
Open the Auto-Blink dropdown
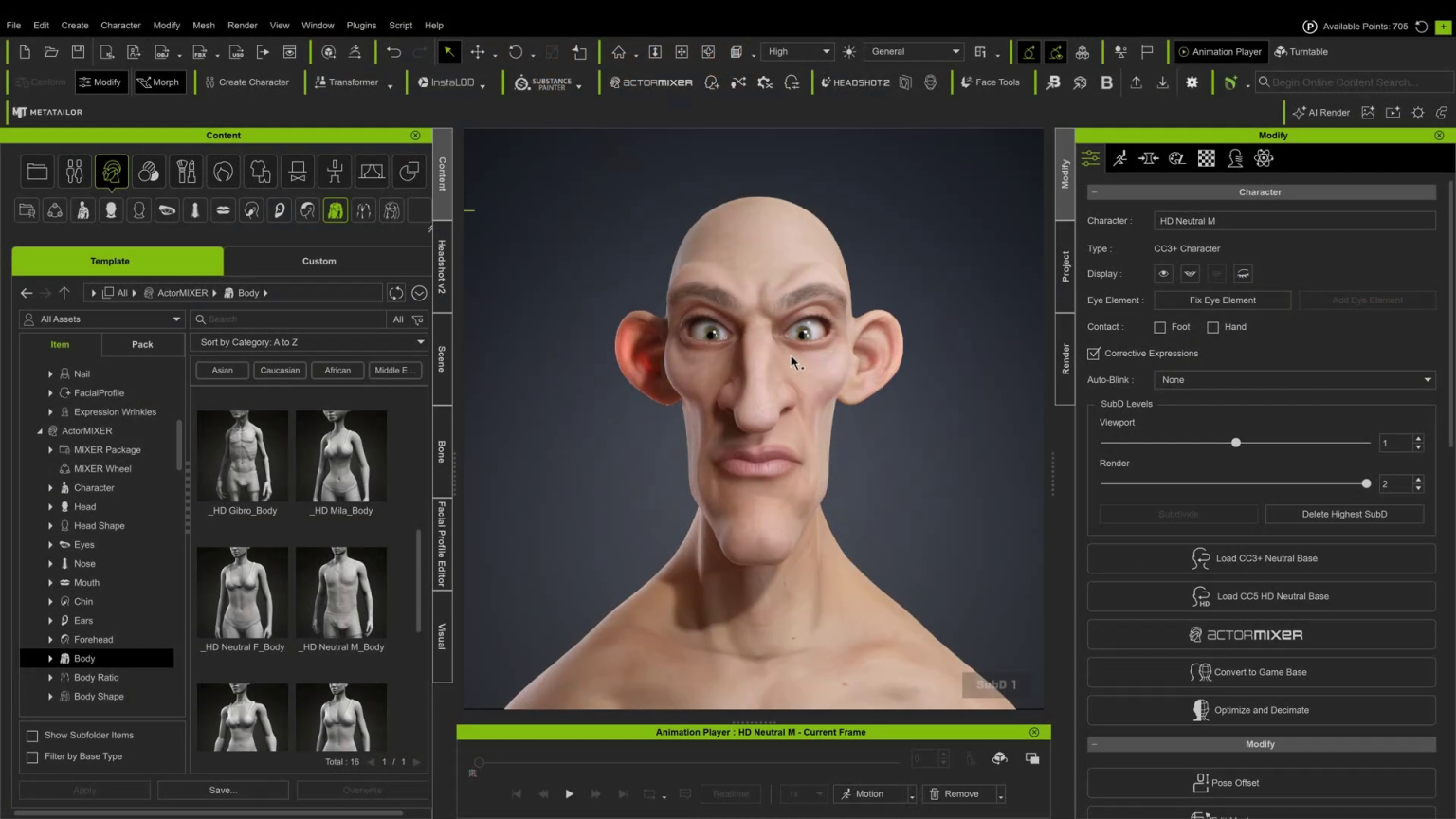pyautogui.click(x=1294, y=380)
